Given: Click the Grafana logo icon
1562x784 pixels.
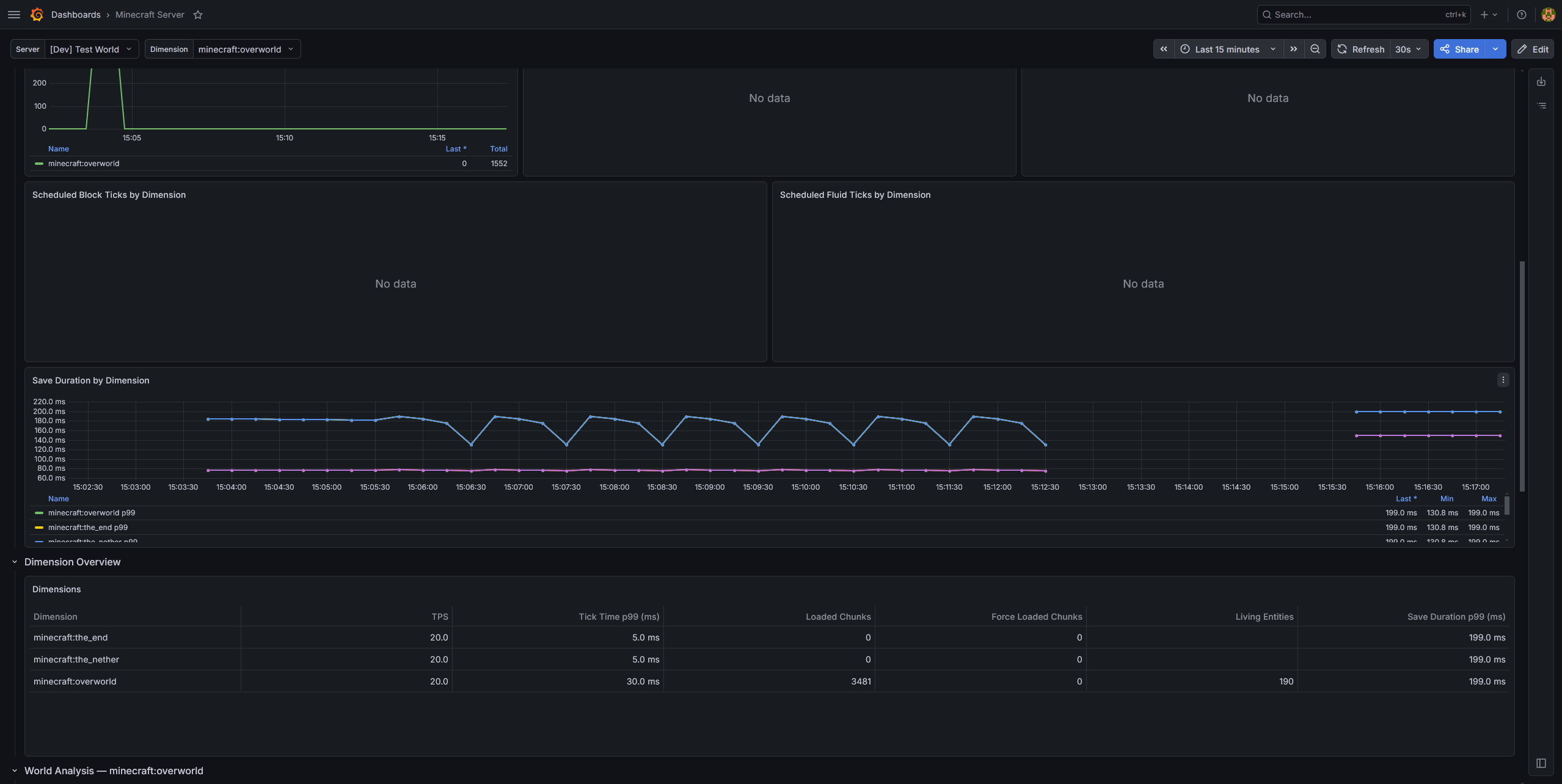Looking at the screenshot, I should click(x=37, y=15).
